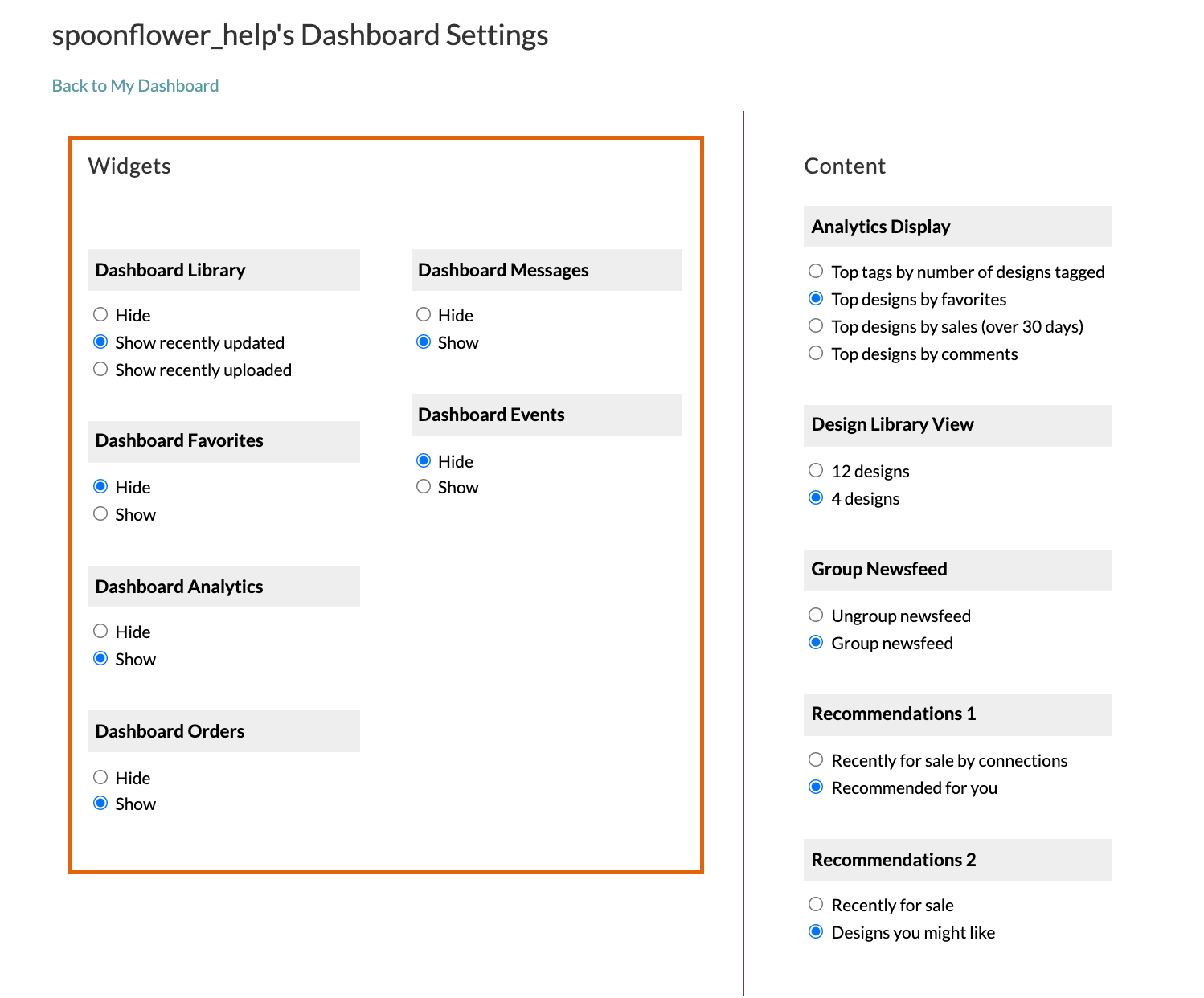Screen dimensions: 1204x998
Task: Select Top designs by comments option
Action: [816, 353]
